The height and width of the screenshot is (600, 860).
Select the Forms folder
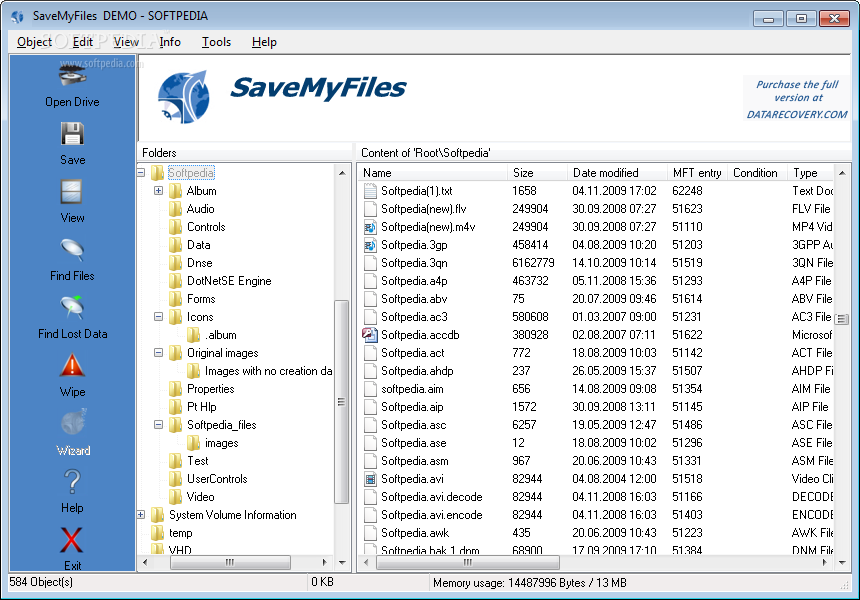(x=201, y=299)
